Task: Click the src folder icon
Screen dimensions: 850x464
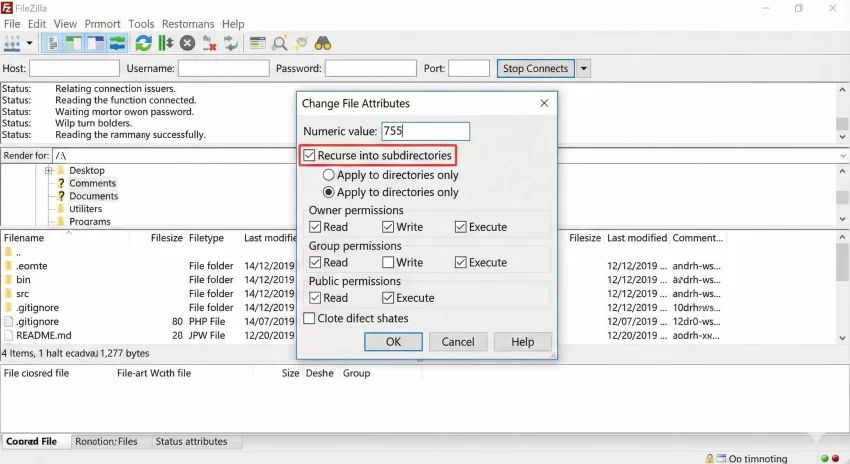Action: coord(8,294)
